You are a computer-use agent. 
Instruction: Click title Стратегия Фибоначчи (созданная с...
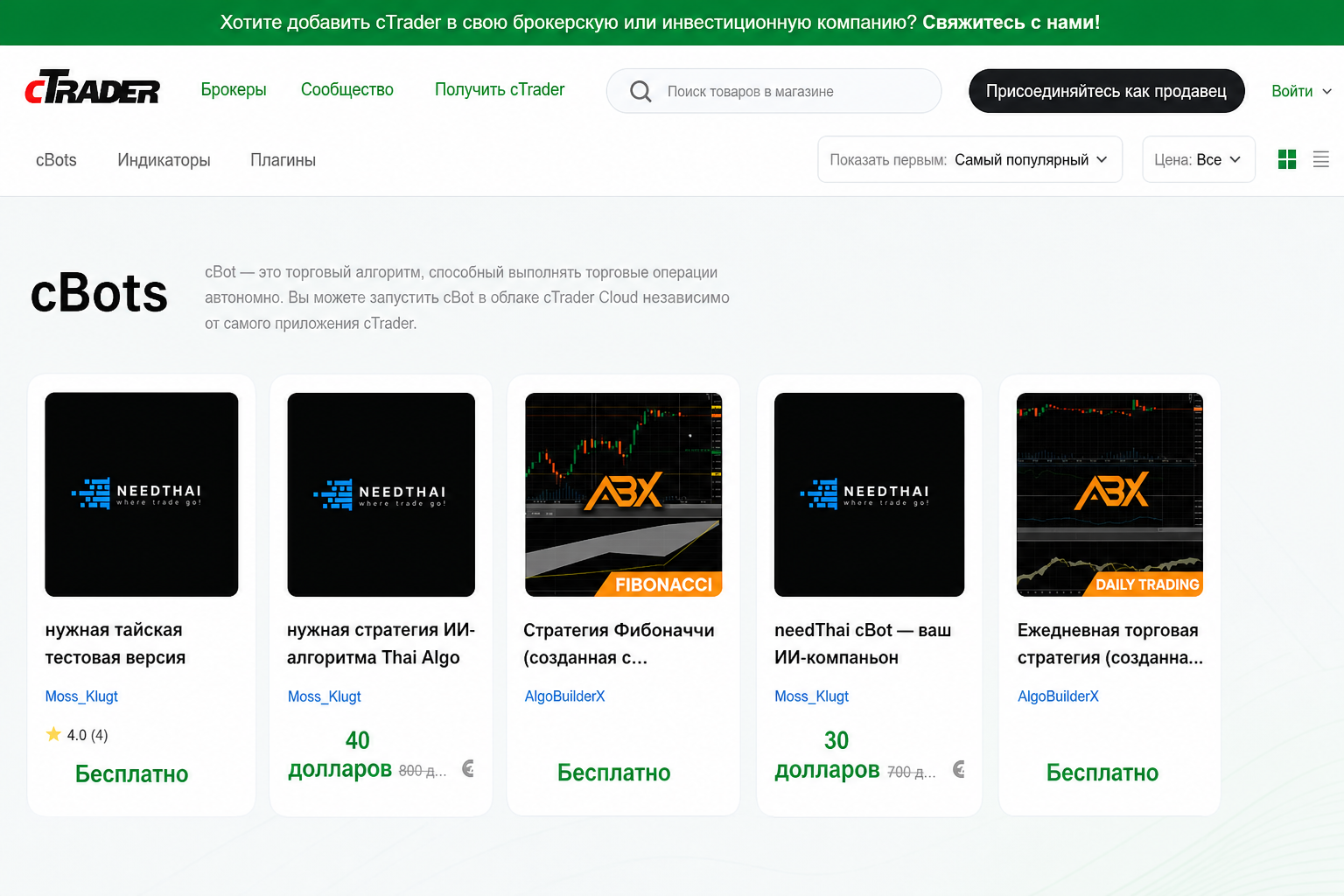tap(619, 644)
